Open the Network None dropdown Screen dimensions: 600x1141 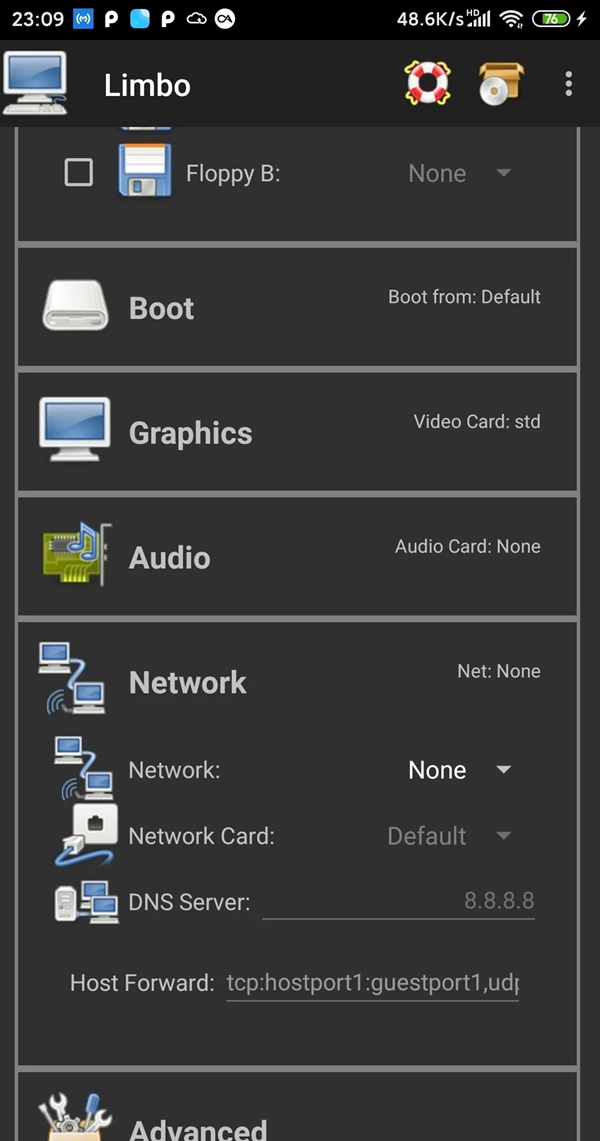point(460,770)
